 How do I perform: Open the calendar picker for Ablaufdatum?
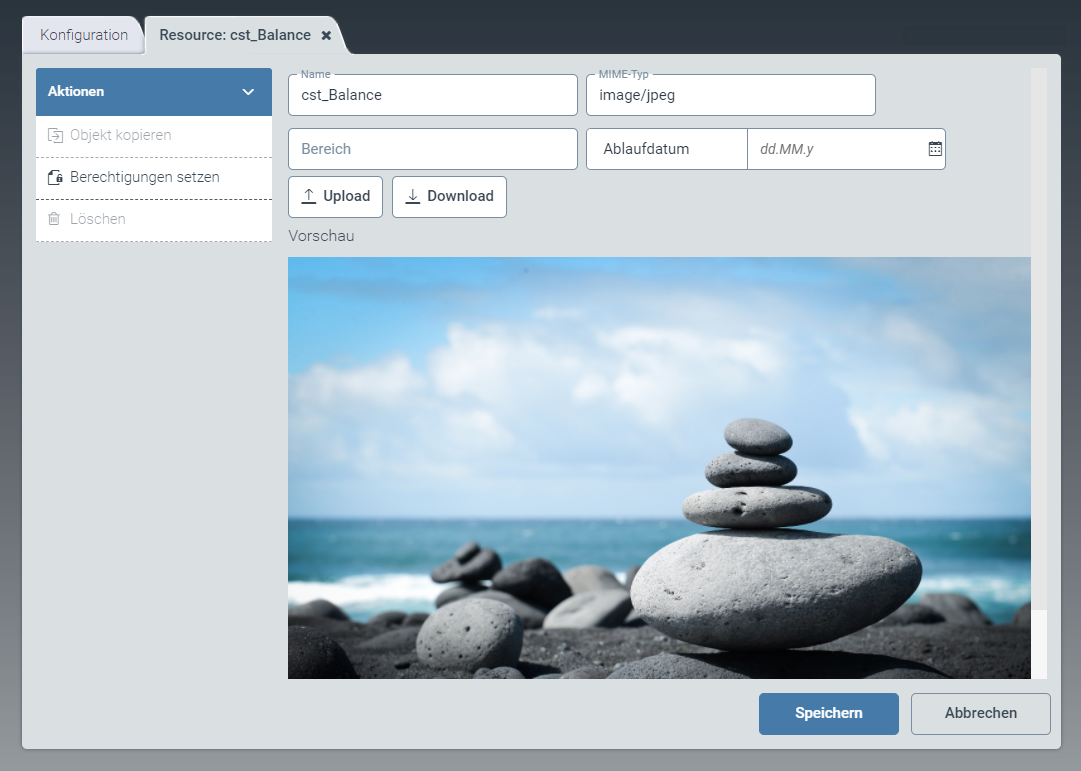(x=935, y=149)
